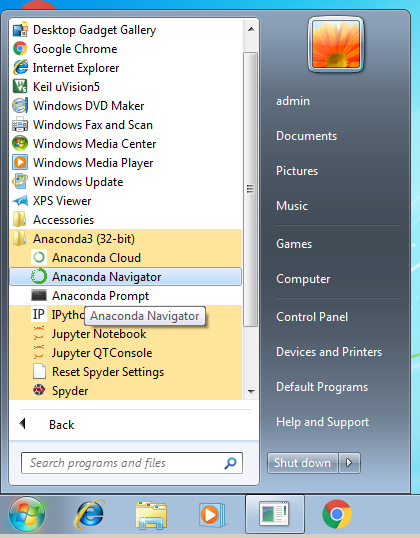Open Default Programs
Screen dimensions: 420x538
322,387
